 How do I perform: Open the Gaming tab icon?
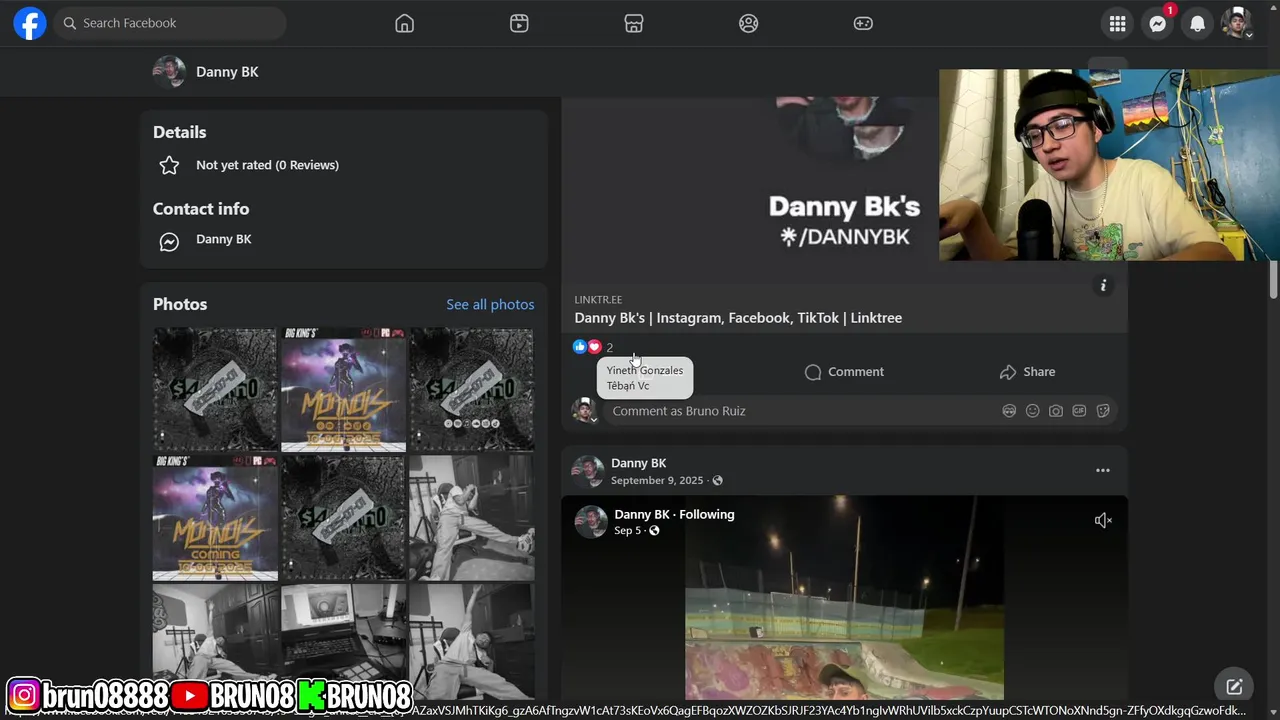click(863, 23)
